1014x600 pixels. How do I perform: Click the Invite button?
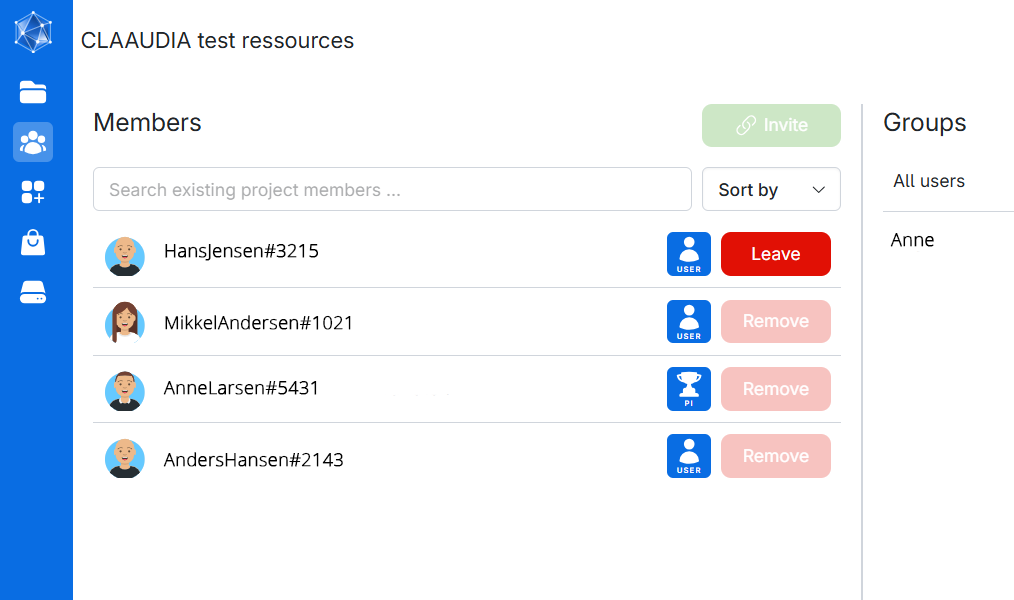click(x=771, y=126)
